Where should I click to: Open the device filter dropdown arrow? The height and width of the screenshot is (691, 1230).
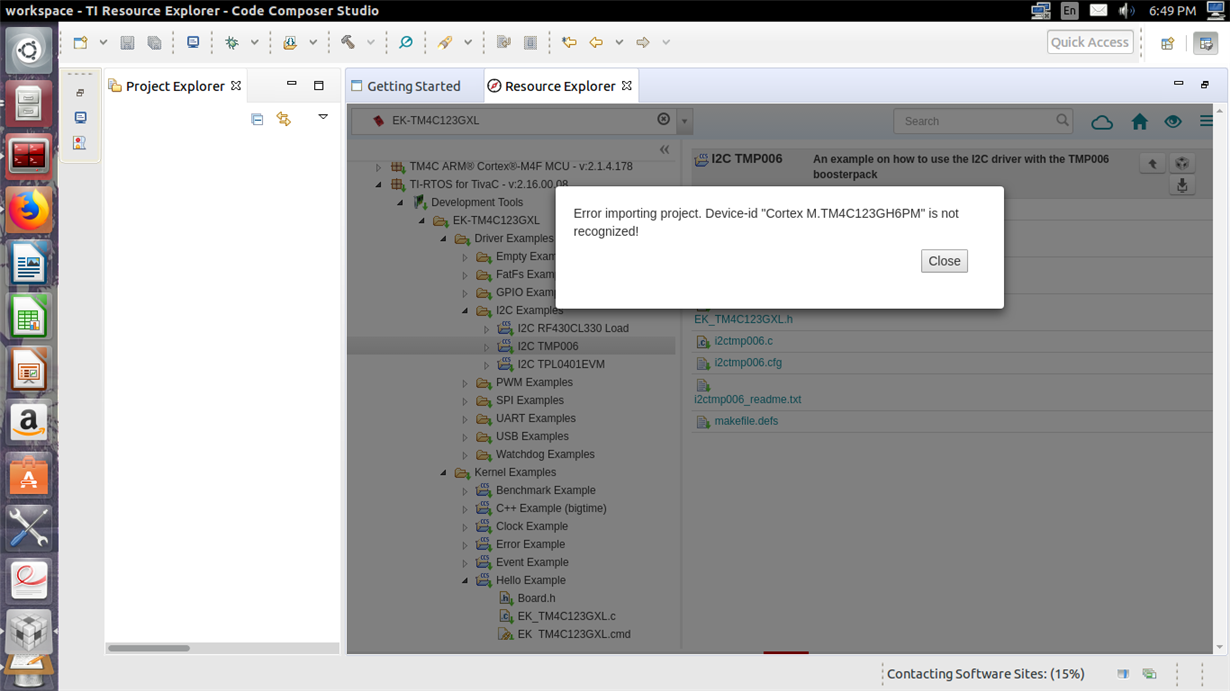click(x=684, y=121)
